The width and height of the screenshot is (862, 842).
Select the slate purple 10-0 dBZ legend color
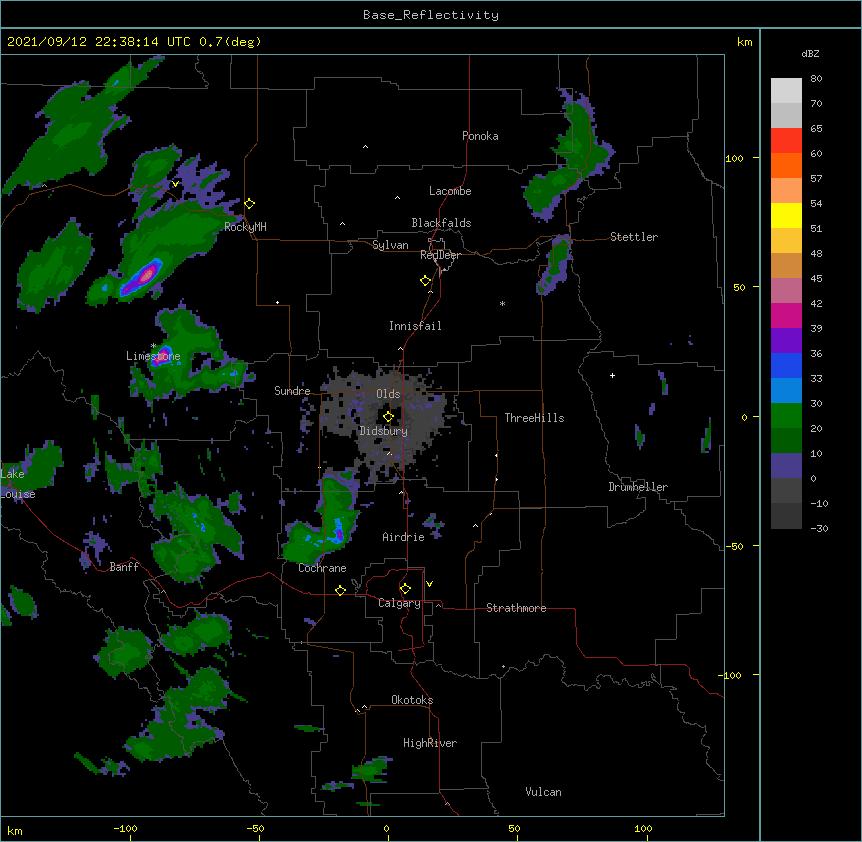pos(786,466)
